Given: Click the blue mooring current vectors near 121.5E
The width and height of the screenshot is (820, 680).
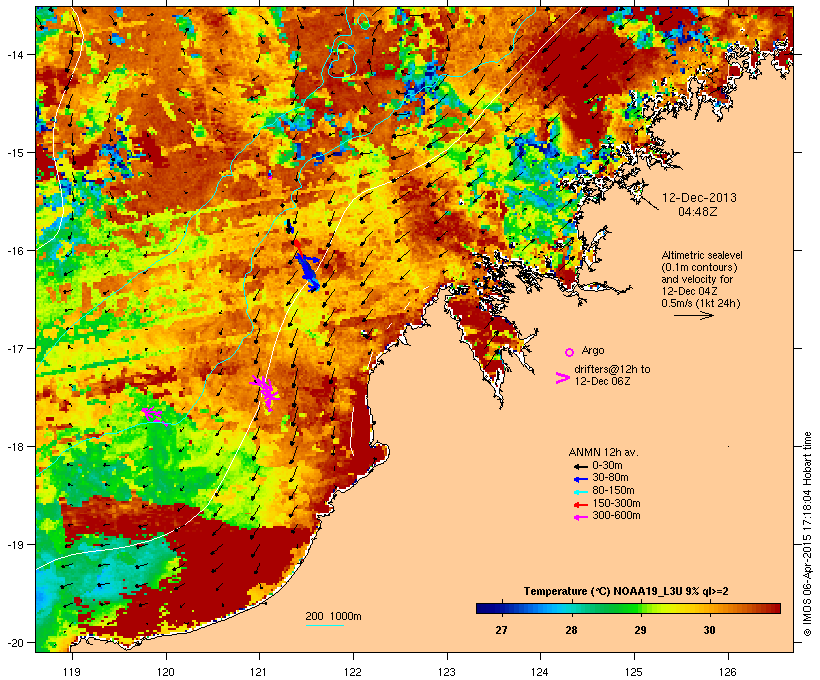Looking at the screenshot, I should click(307, 271).
